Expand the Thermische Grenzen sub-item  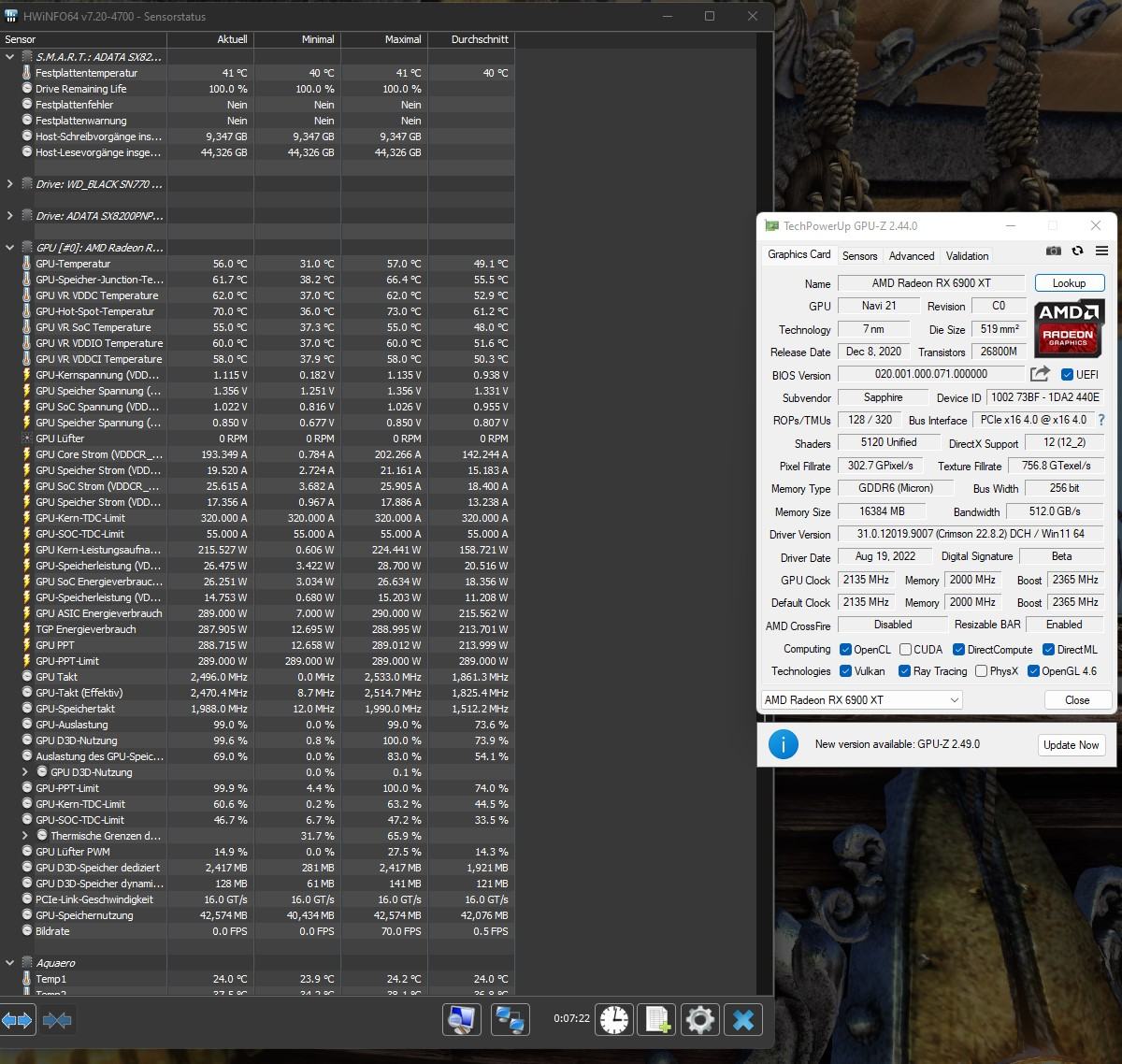(x=25, y=836)
